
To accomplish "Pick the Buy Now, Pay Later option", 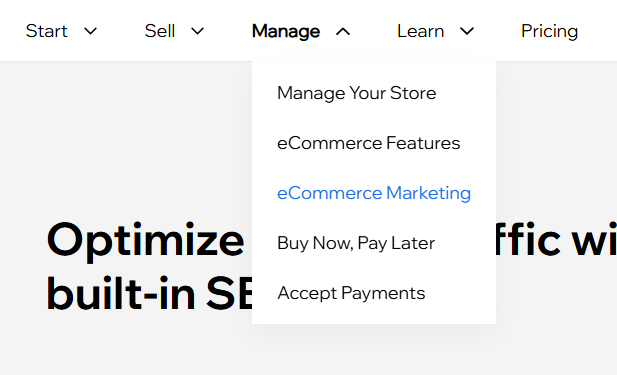I will click(356, 243).
